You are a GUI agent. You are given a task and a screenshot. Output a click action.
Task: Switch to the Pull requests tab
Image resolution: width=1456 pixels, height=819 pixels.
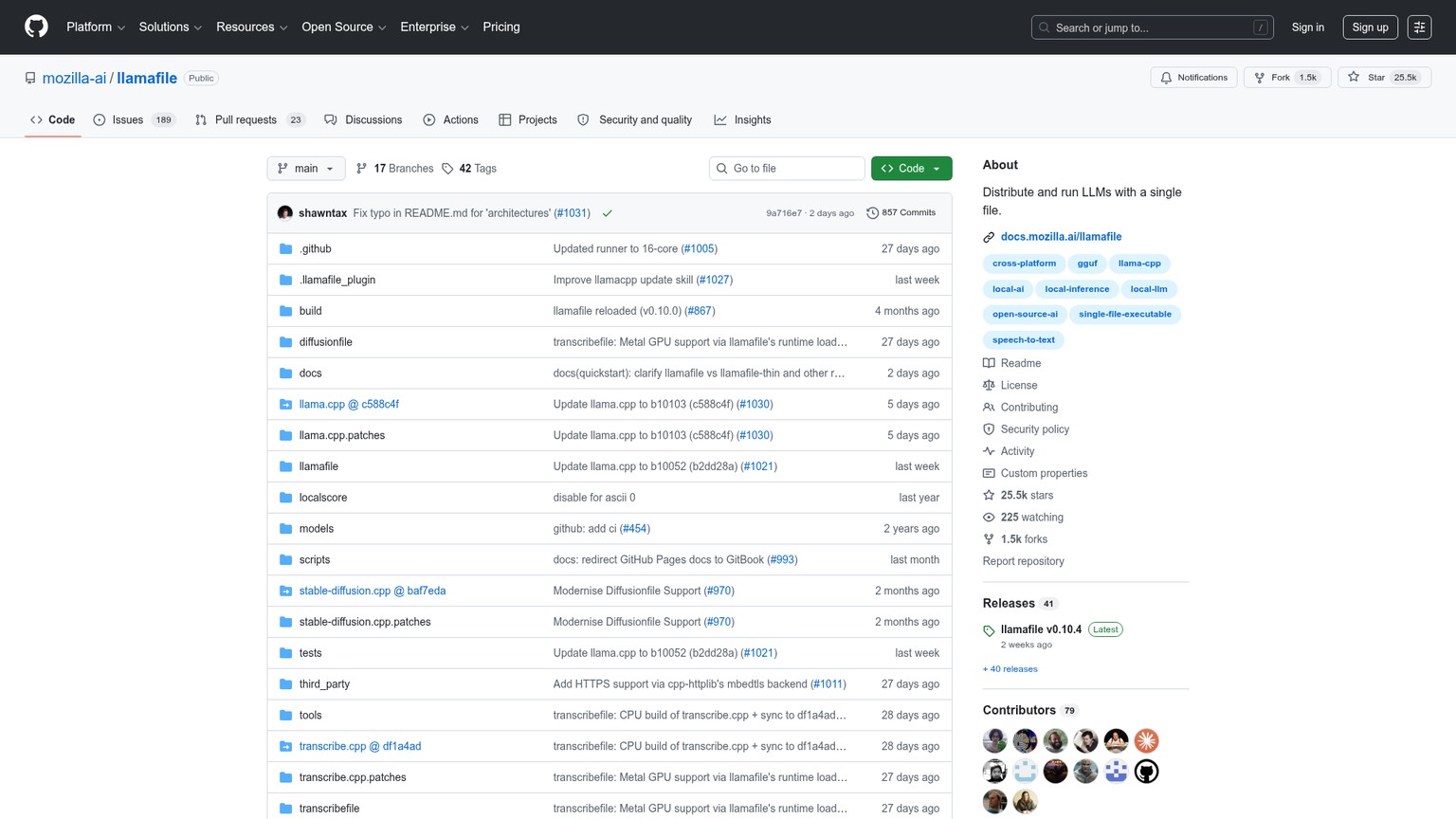click(x=249, y=120)
